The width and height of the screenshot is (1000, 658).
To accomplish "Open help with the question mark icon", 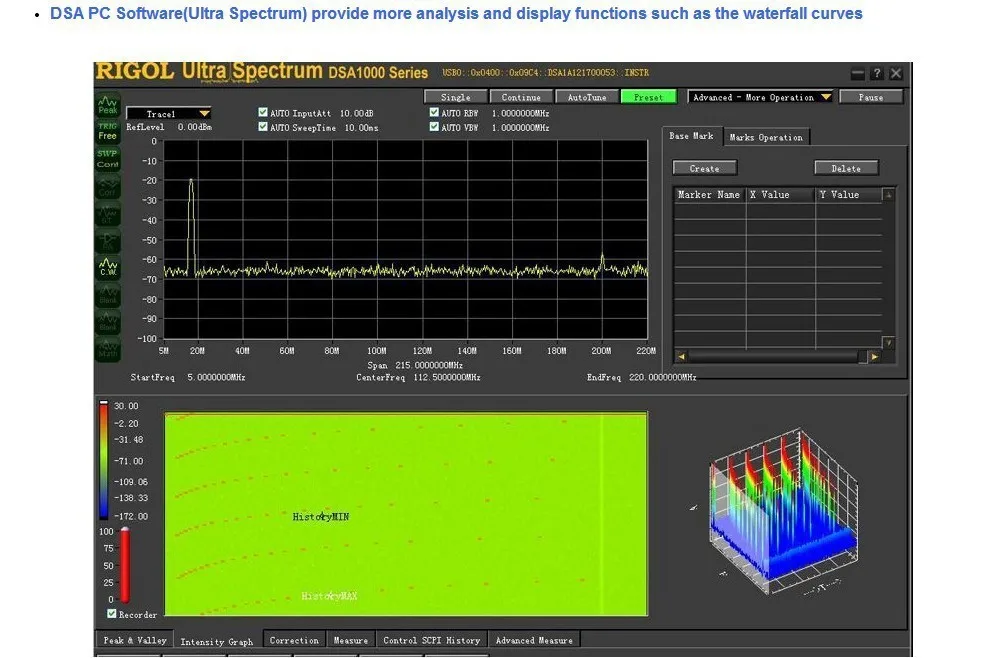I will tap(877, 73).
